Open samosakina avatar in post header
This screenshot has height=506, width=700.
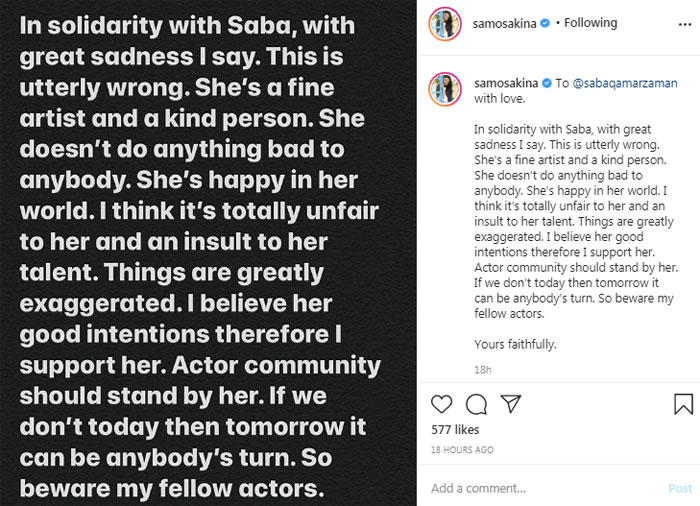[x=446, y=23]
